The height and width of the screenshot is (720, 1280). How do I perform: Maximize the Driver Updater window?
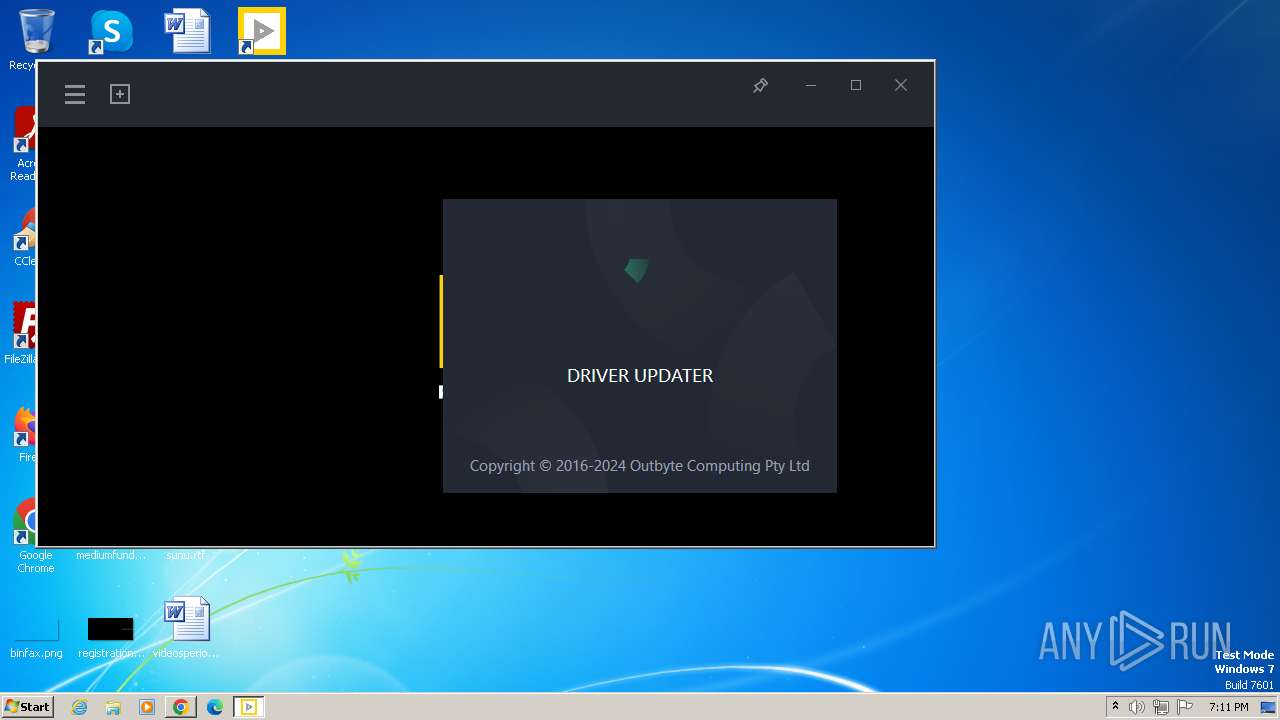[x=856, y=86]
